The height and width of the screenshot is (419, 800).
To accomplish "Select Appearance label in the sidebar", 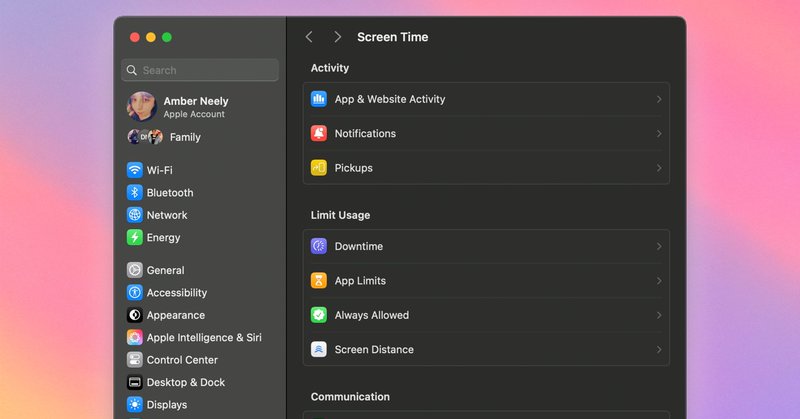I will click(176, 315).
